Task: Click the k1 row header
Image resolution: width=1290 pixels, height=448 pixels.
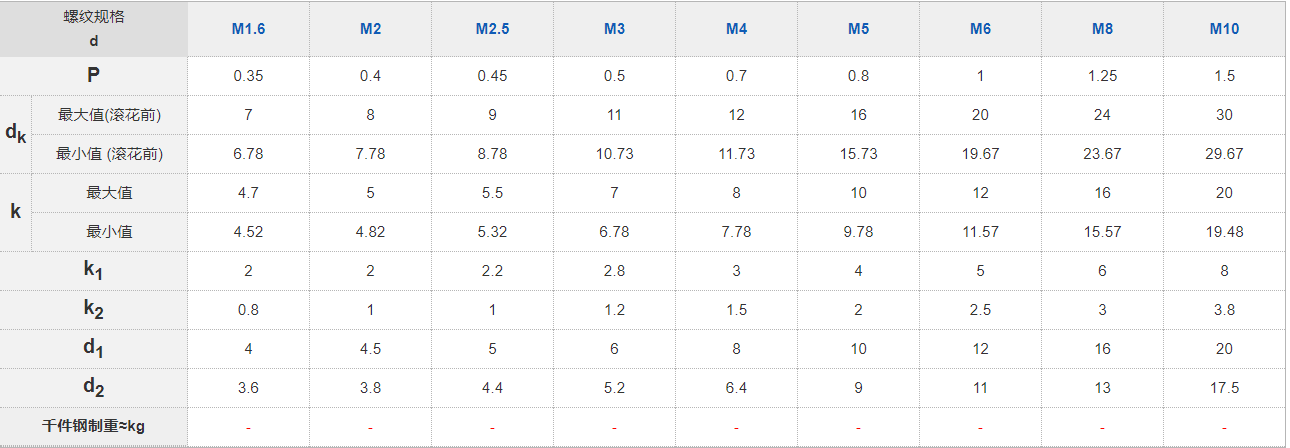Action: [94, 271]
